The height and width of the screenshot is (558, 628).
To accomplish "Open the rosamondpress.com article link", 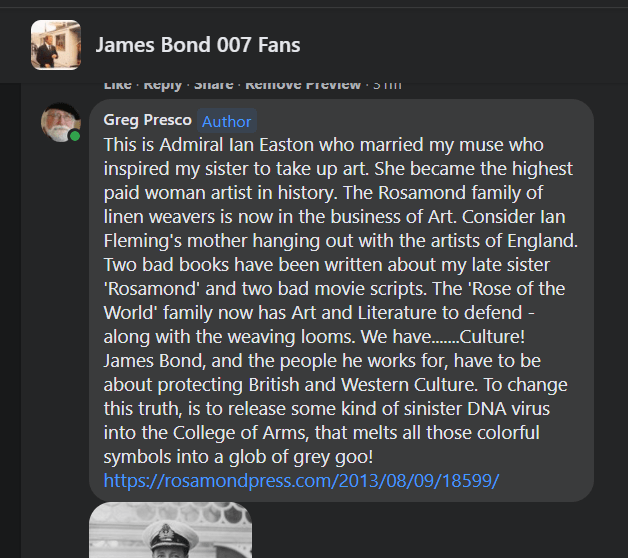I will [301, 481].
